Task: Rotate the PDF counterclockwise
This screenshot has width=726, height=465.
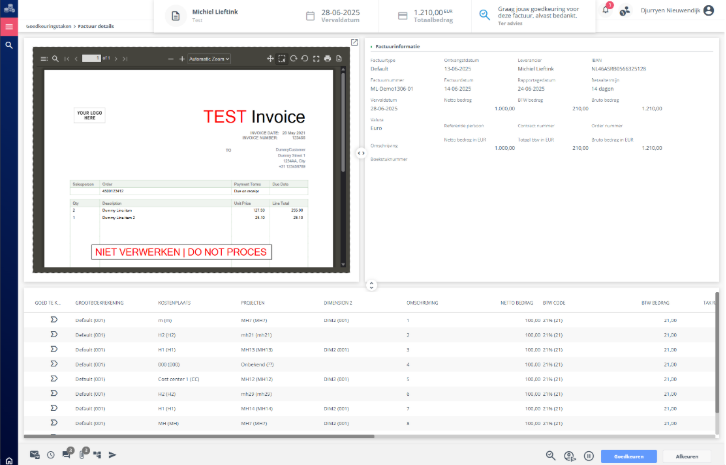Action: click(305, 58)
